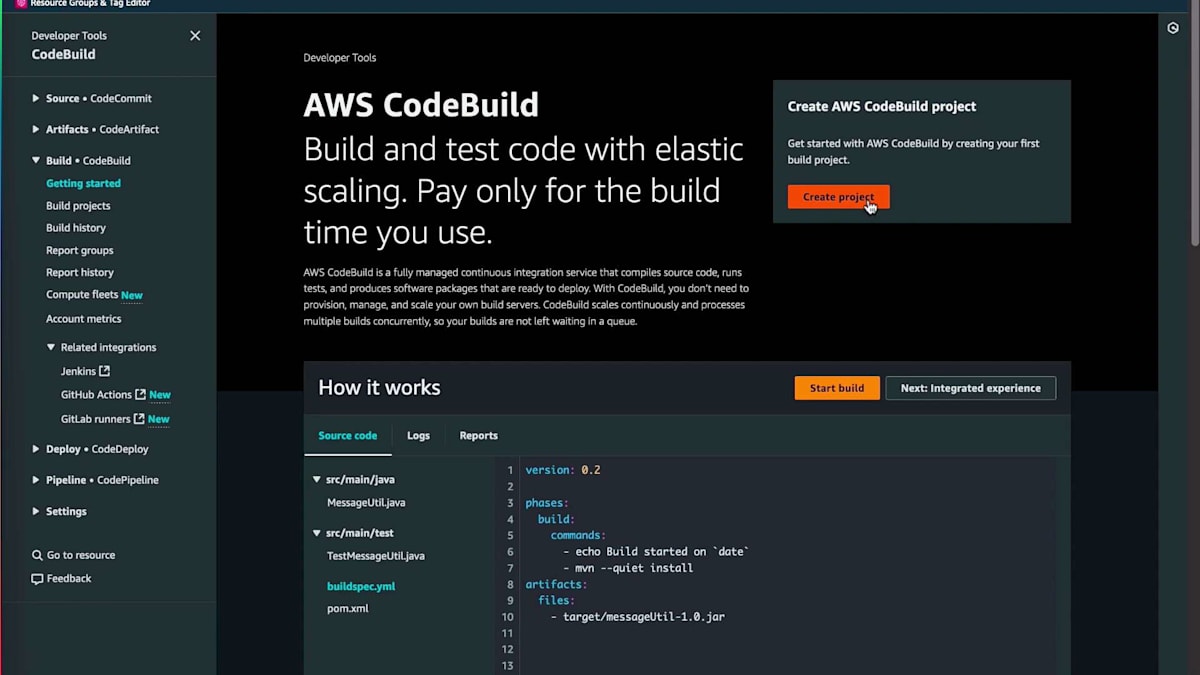Select the MessageUtil.java file

[x=366, y=503]
